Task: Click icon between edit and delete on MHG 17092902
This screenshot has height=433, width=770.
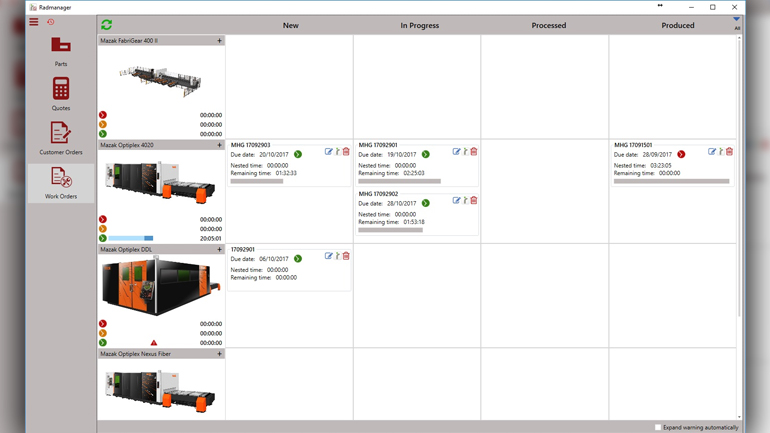Action: click(466, 200)
